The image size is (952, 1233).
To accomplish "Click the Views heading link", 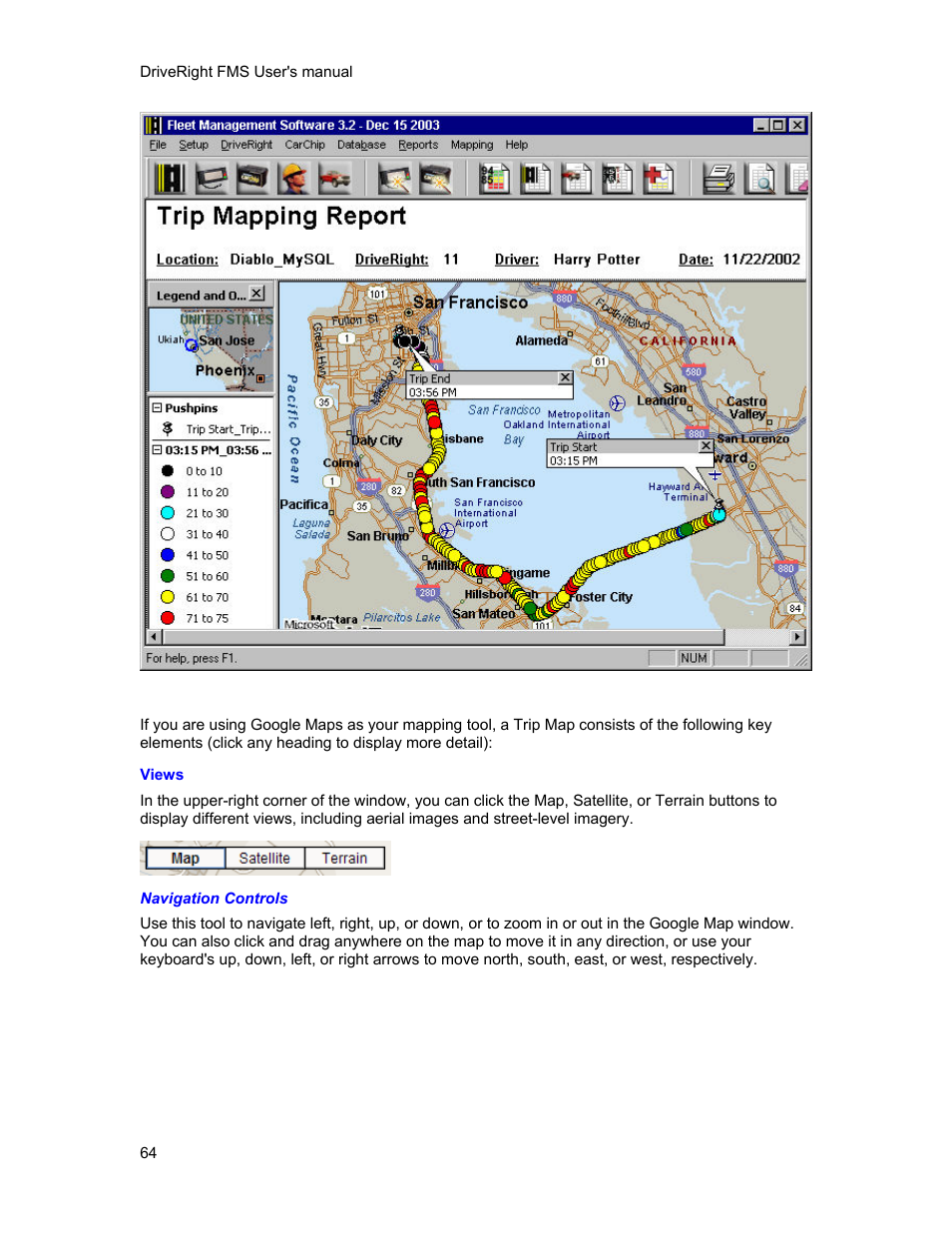I will (x=162, y=775).
